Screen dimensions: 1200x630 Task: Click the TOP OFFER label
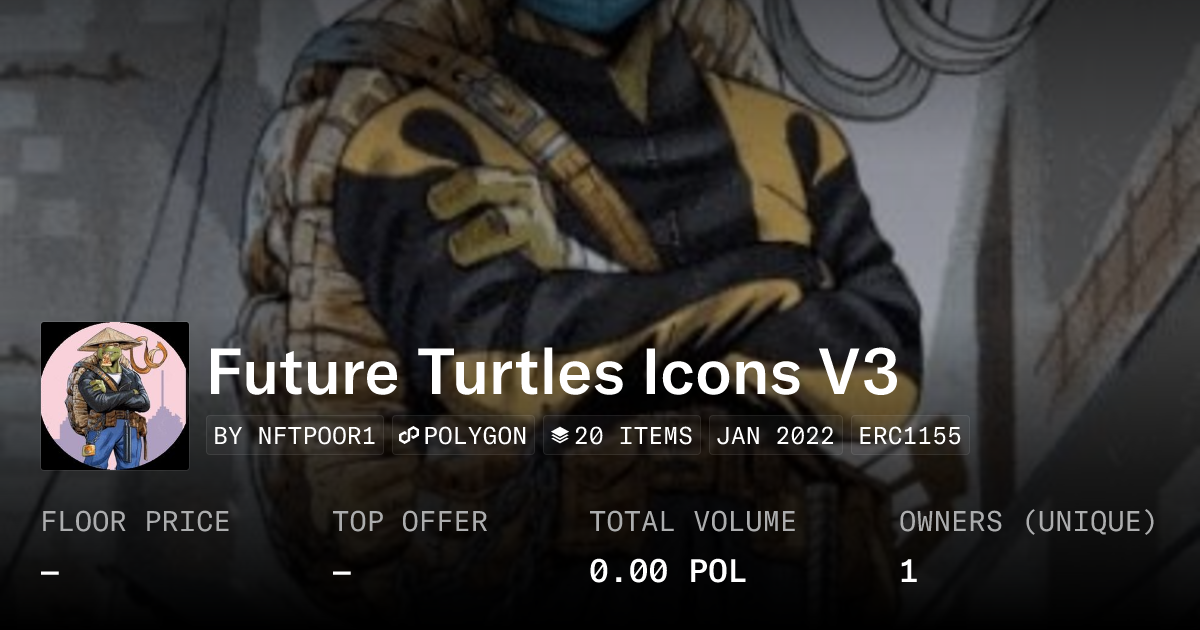(x=410, y=522)
